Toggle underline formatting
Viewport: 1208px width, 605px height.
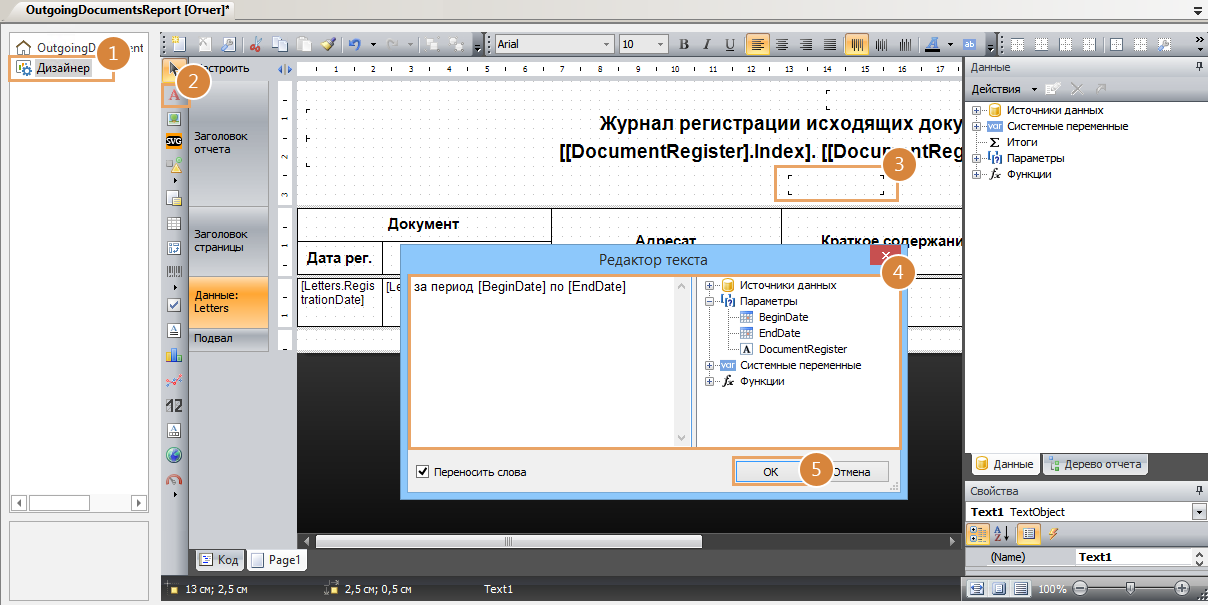coord(731,44)
